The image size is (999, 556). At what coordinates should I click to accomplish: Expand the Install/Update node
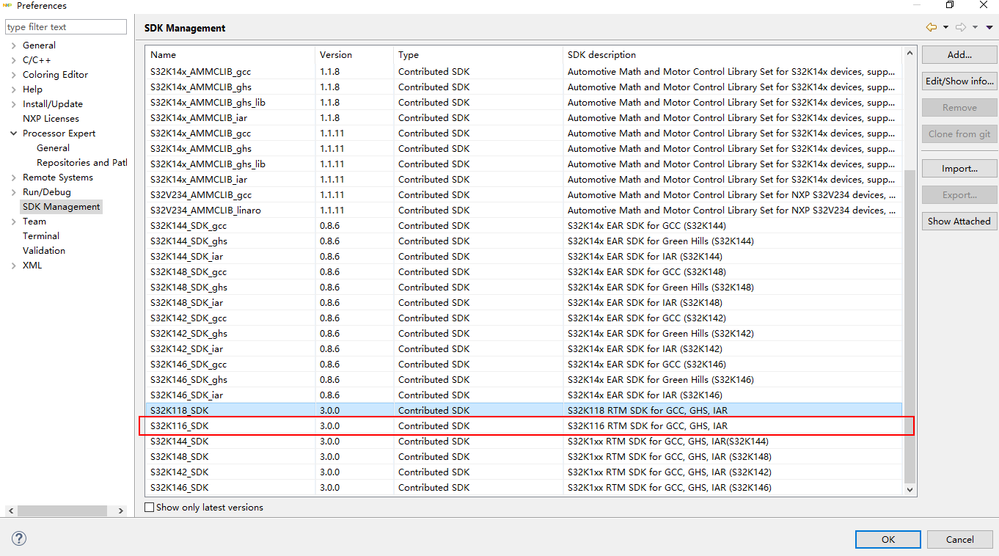13,104
